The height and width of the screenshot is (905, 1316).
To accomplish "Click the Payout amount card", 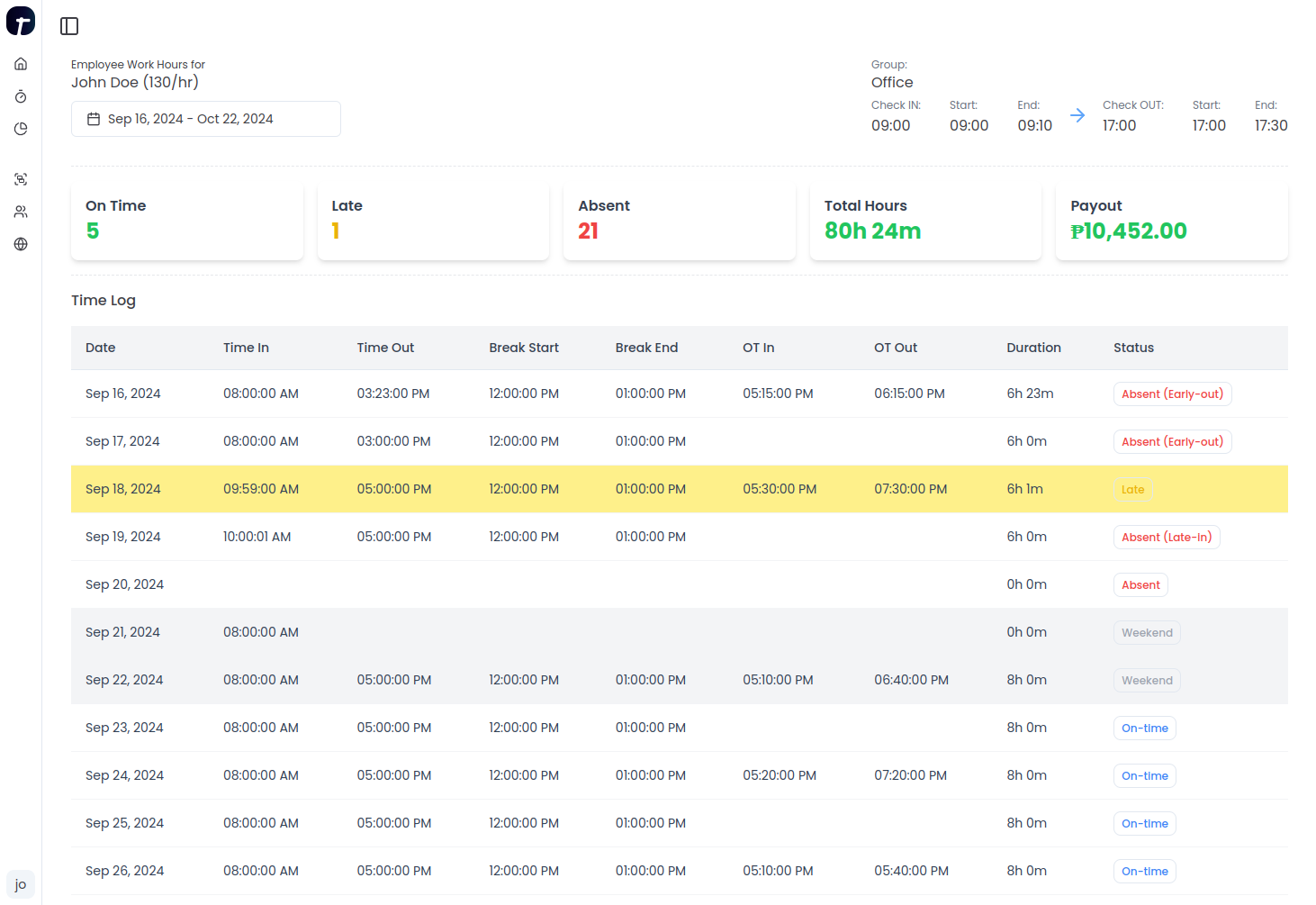I will point(1171,220).
